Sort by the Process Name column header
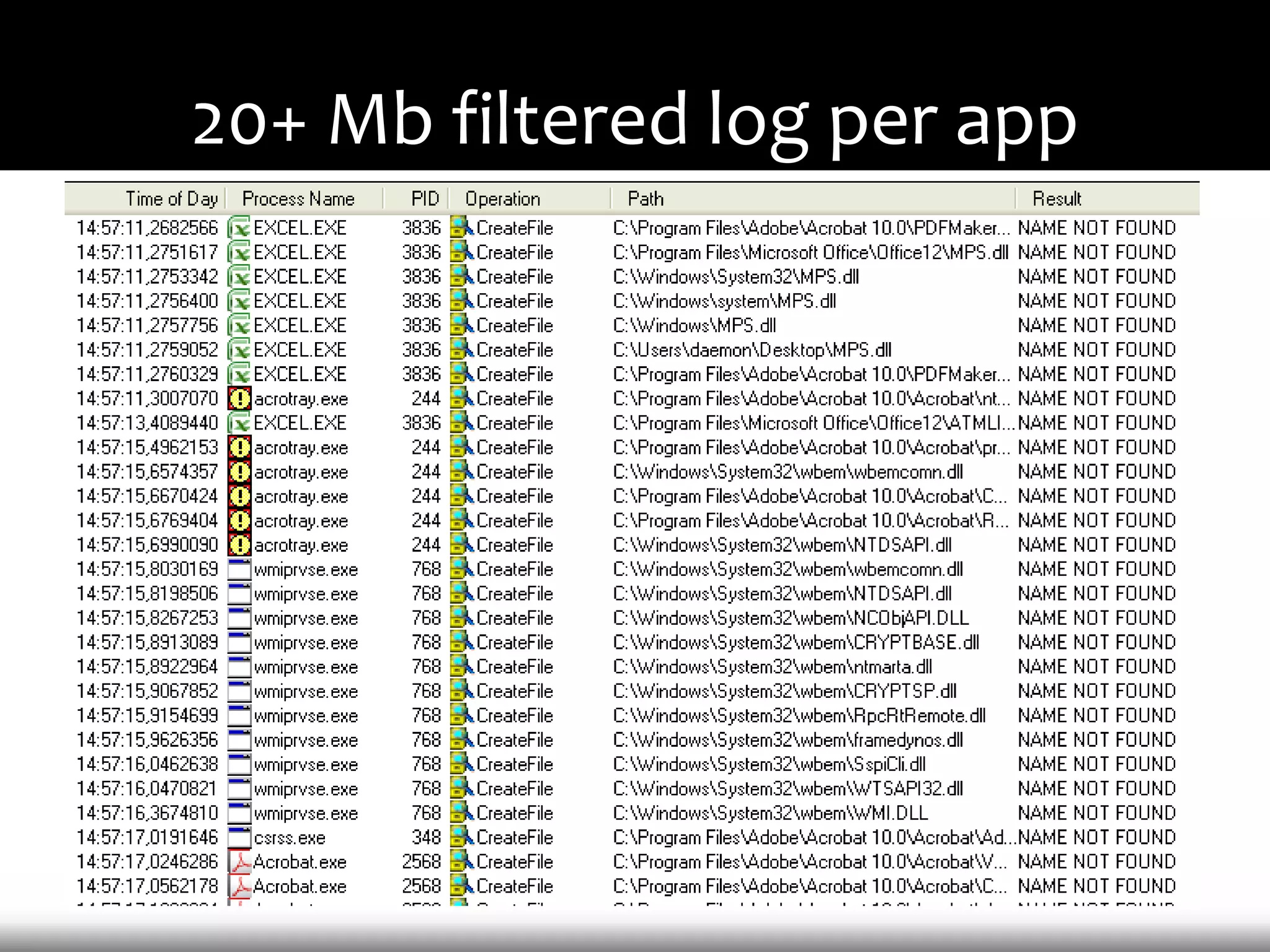 click(298, 199)
